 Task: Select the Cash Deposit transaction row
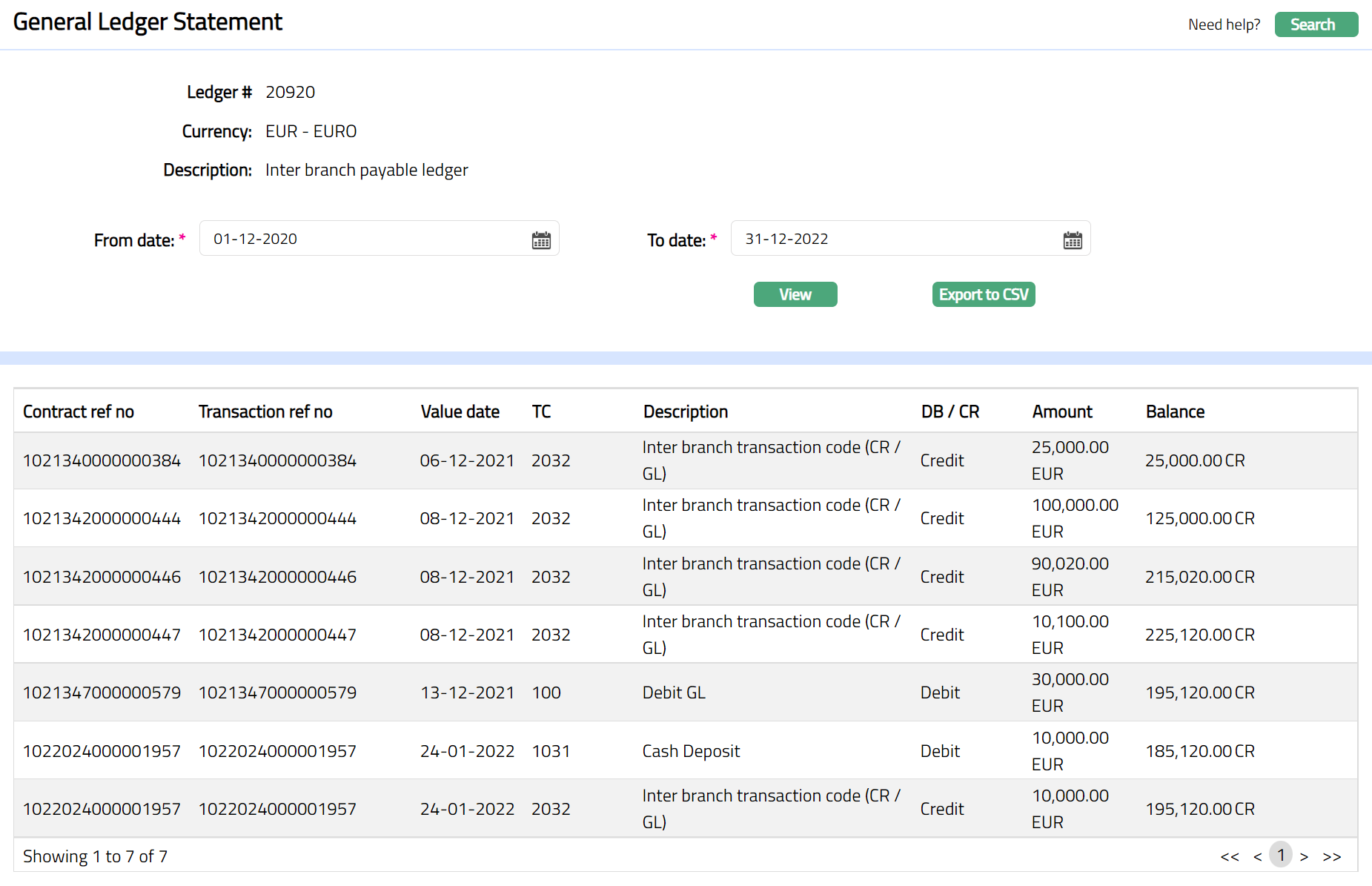pos(690,751)
